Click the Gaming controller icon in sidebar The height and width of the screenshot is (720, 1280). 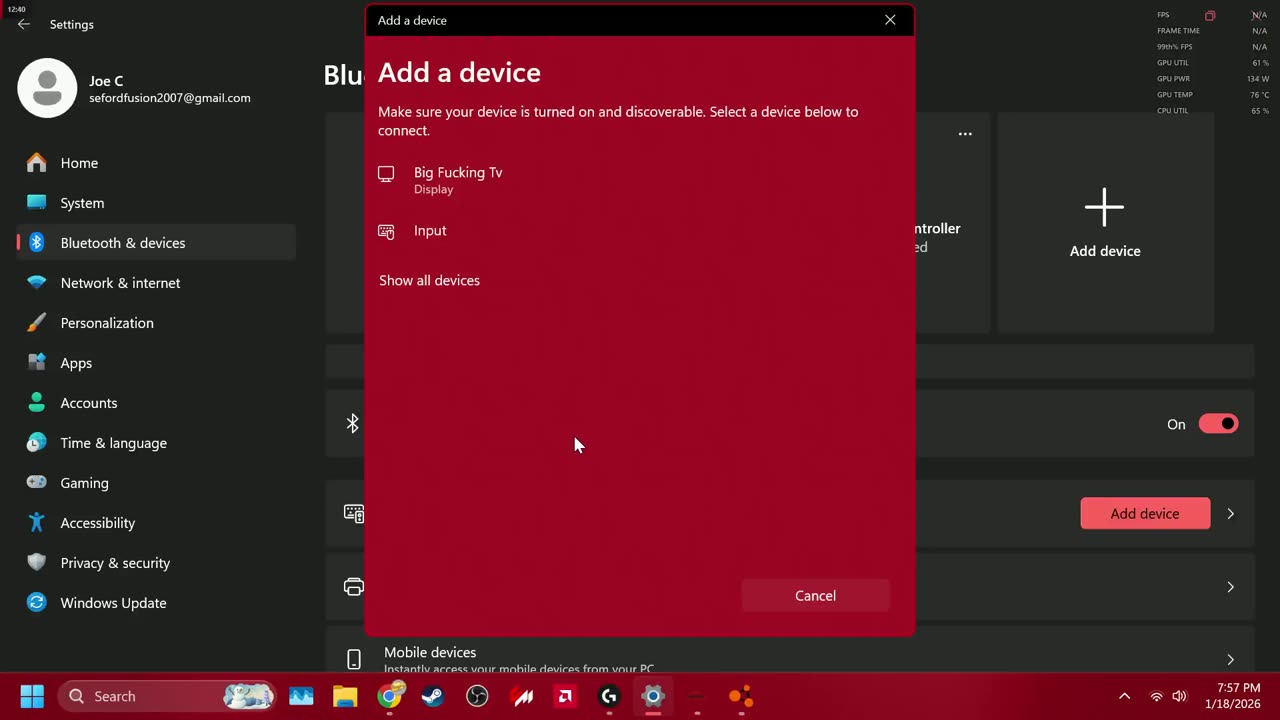coord(37,483)
